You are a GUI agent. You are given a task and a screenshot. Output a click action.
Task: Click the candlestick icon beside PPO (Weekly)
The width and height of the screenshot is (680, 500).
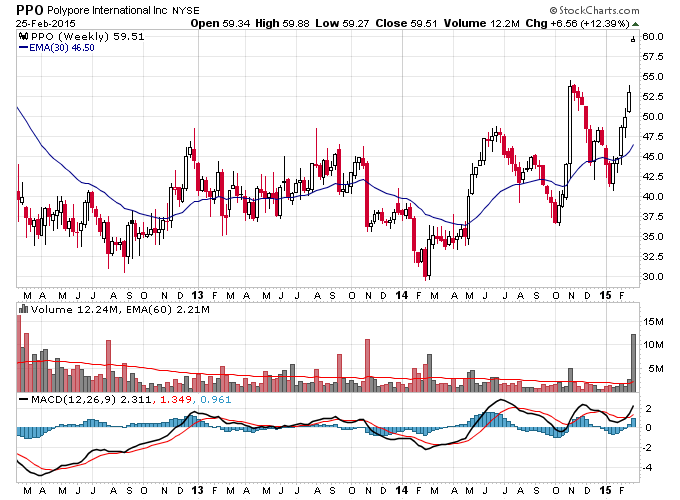click(24, 36)
